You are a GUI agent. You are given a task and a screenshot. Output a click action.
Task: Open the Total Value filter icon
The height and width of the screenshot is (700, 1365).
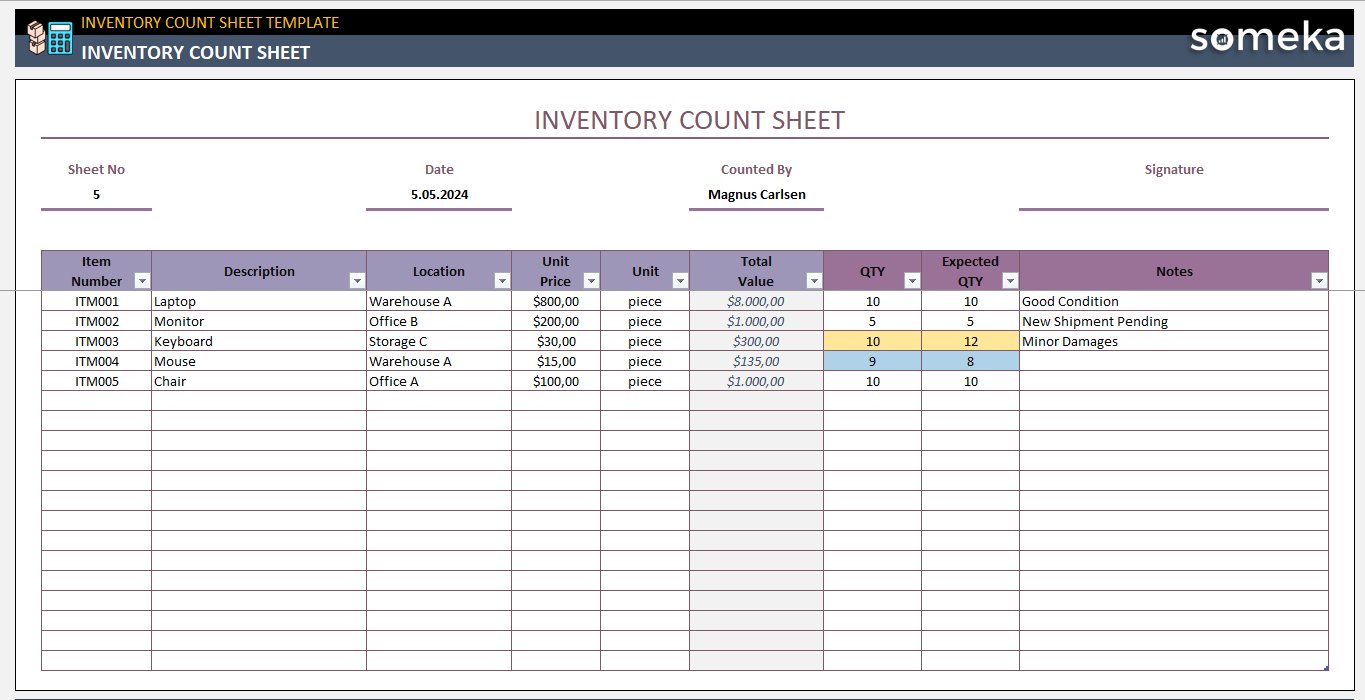[x=814, y=281]
